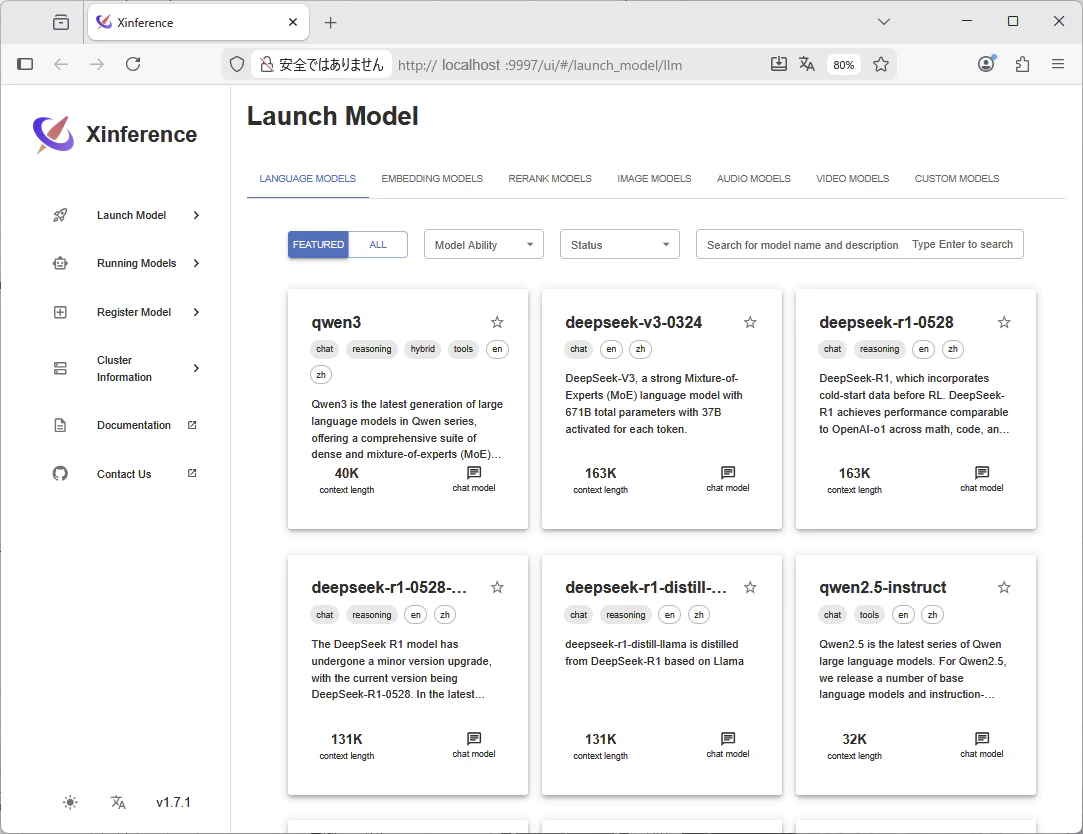The width and height of the screenshot is (1083, 834).
Task: Expand the Launch Model chevron
Action: pos(196,215)
